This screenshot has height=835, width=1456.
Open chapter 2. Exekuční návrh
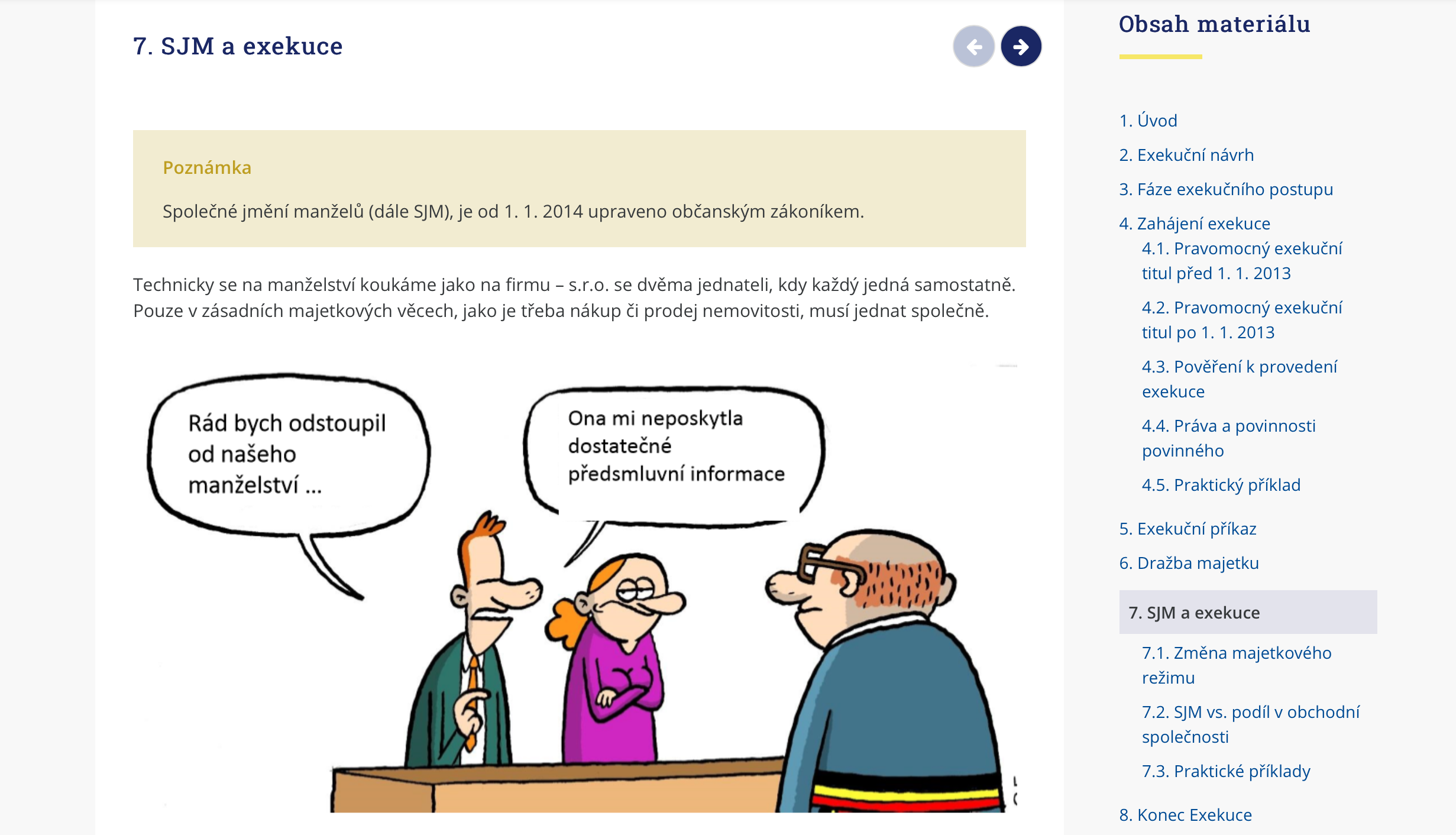point(1186,155)
